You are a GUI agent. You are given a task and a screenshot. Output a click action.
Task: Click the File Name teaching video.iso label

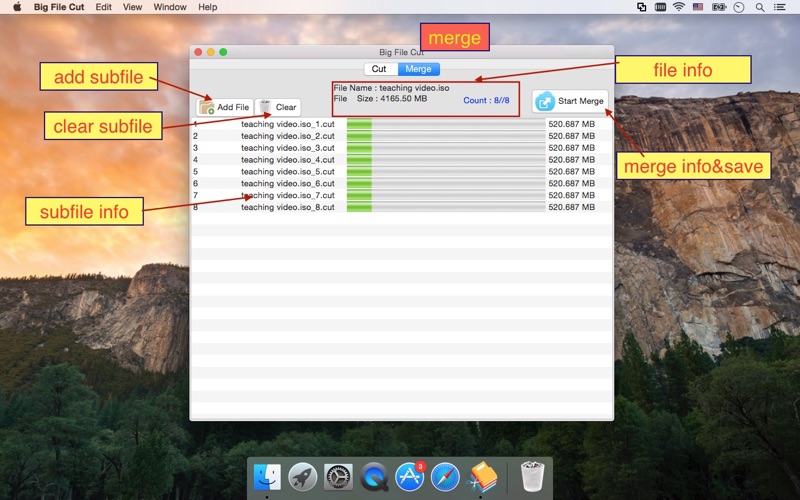(391, 88)
